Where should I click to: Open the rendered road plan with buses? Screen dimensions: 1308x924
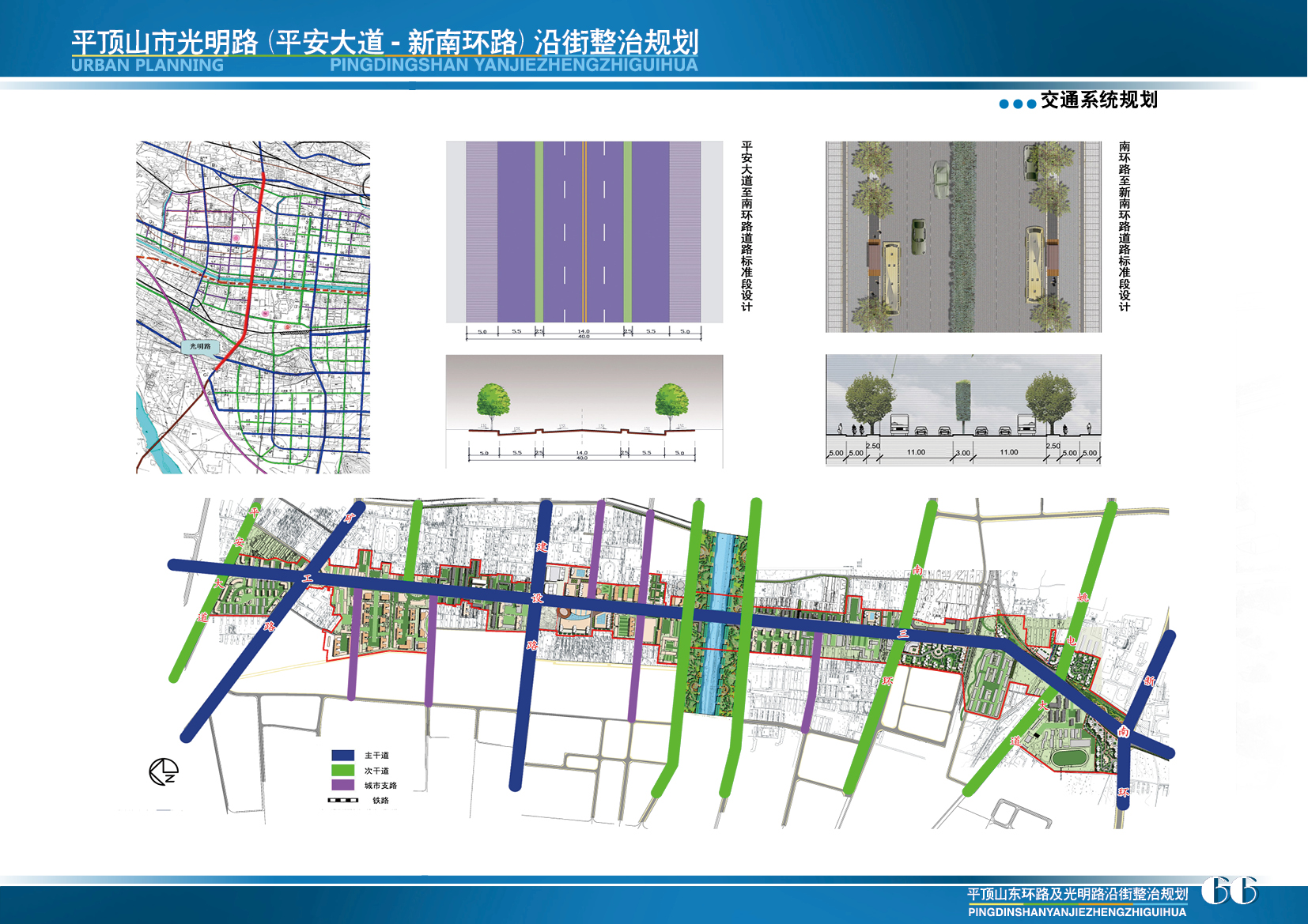point(963,237)
